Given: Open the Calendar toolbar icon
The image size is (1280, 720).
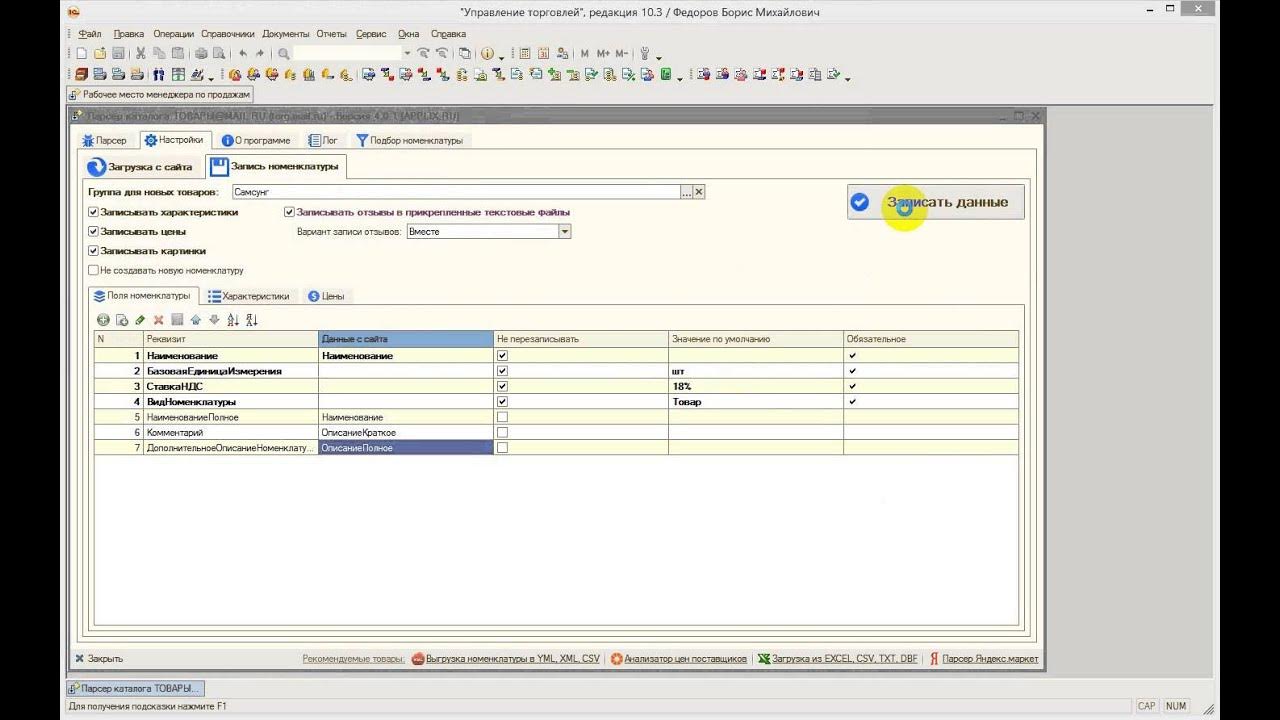Looking at the screenshot, I should click(543, 53).
